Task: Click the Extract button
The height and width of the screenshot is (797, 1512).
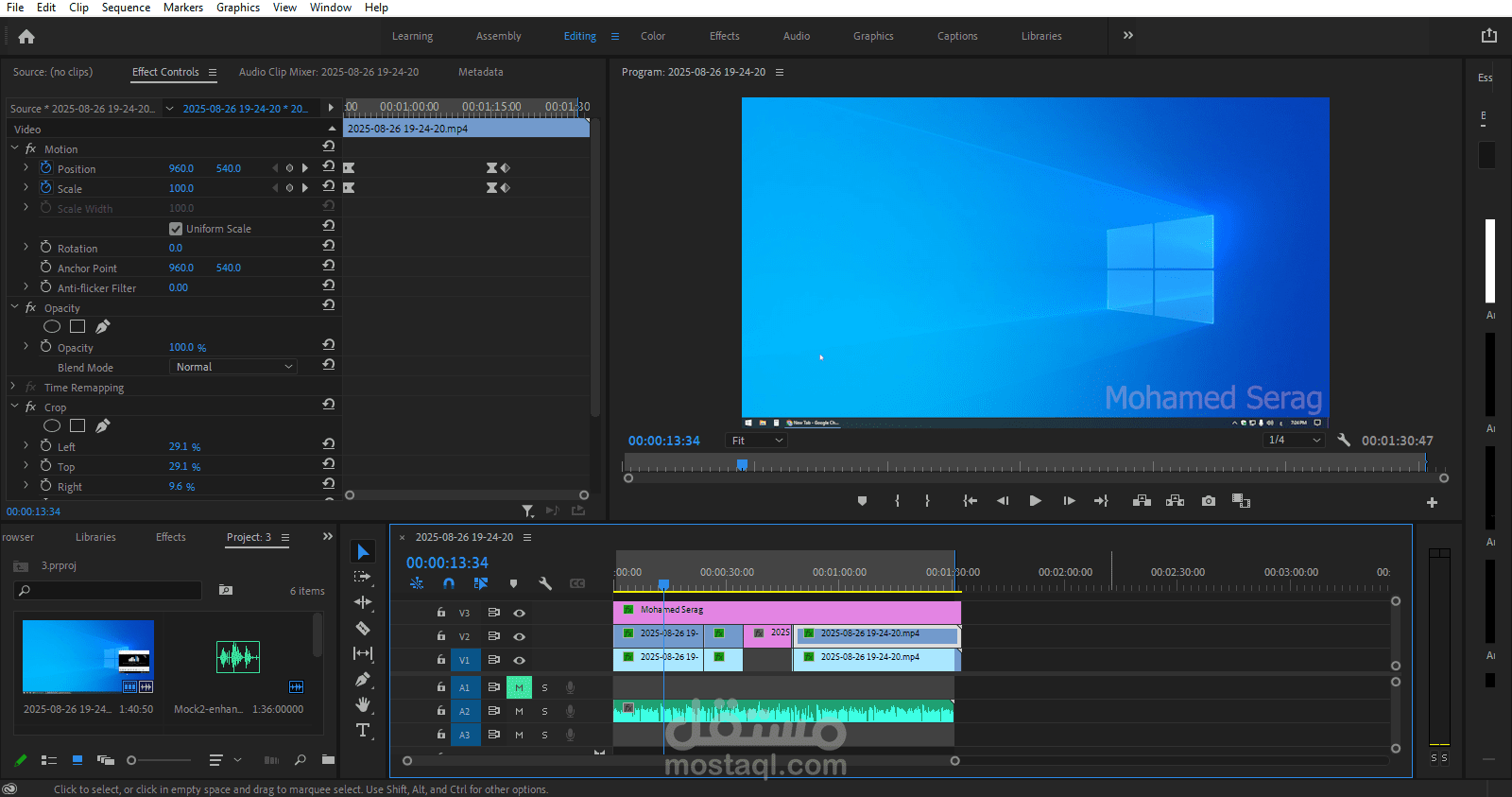Action: tap(1175, 501)
